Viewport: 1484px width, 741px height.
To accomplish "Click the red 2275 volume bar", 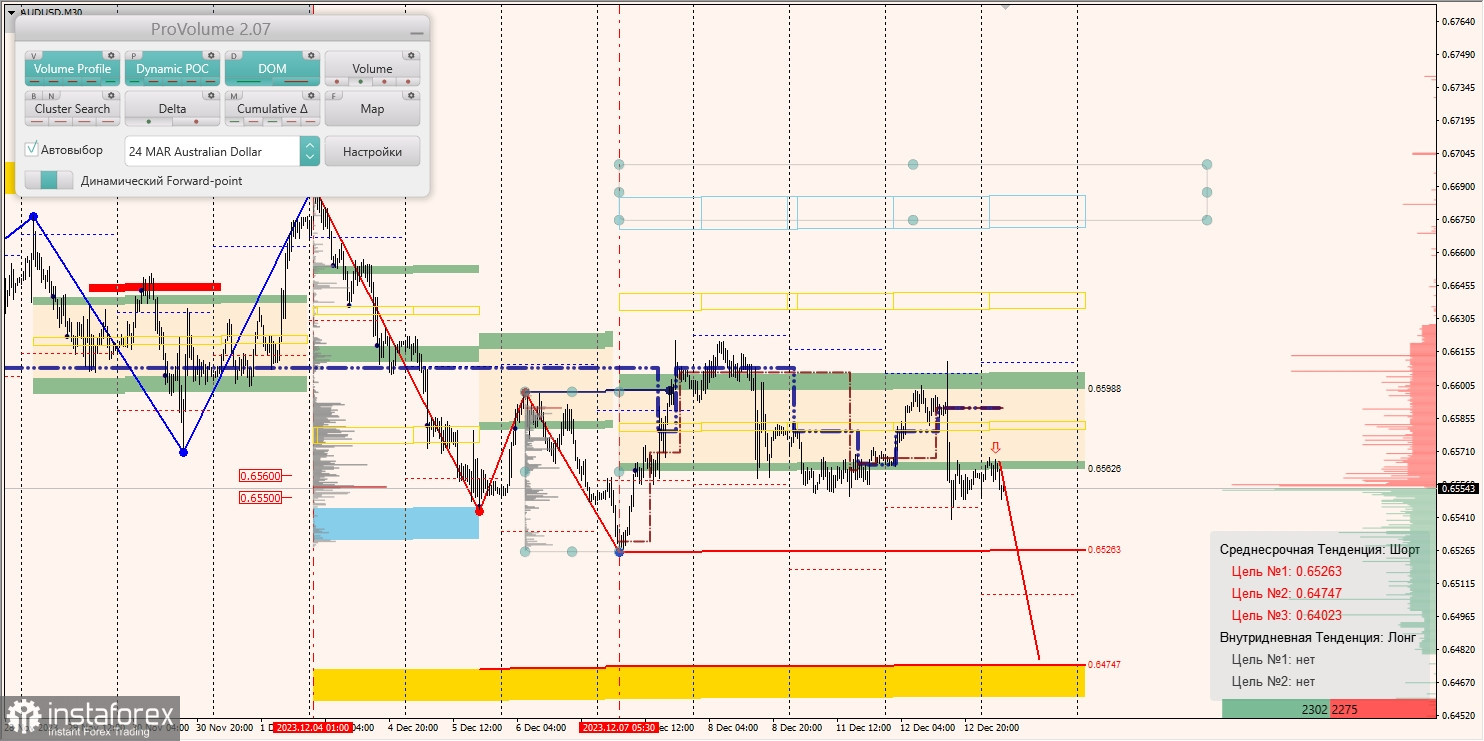I will tap(1383, 709).
